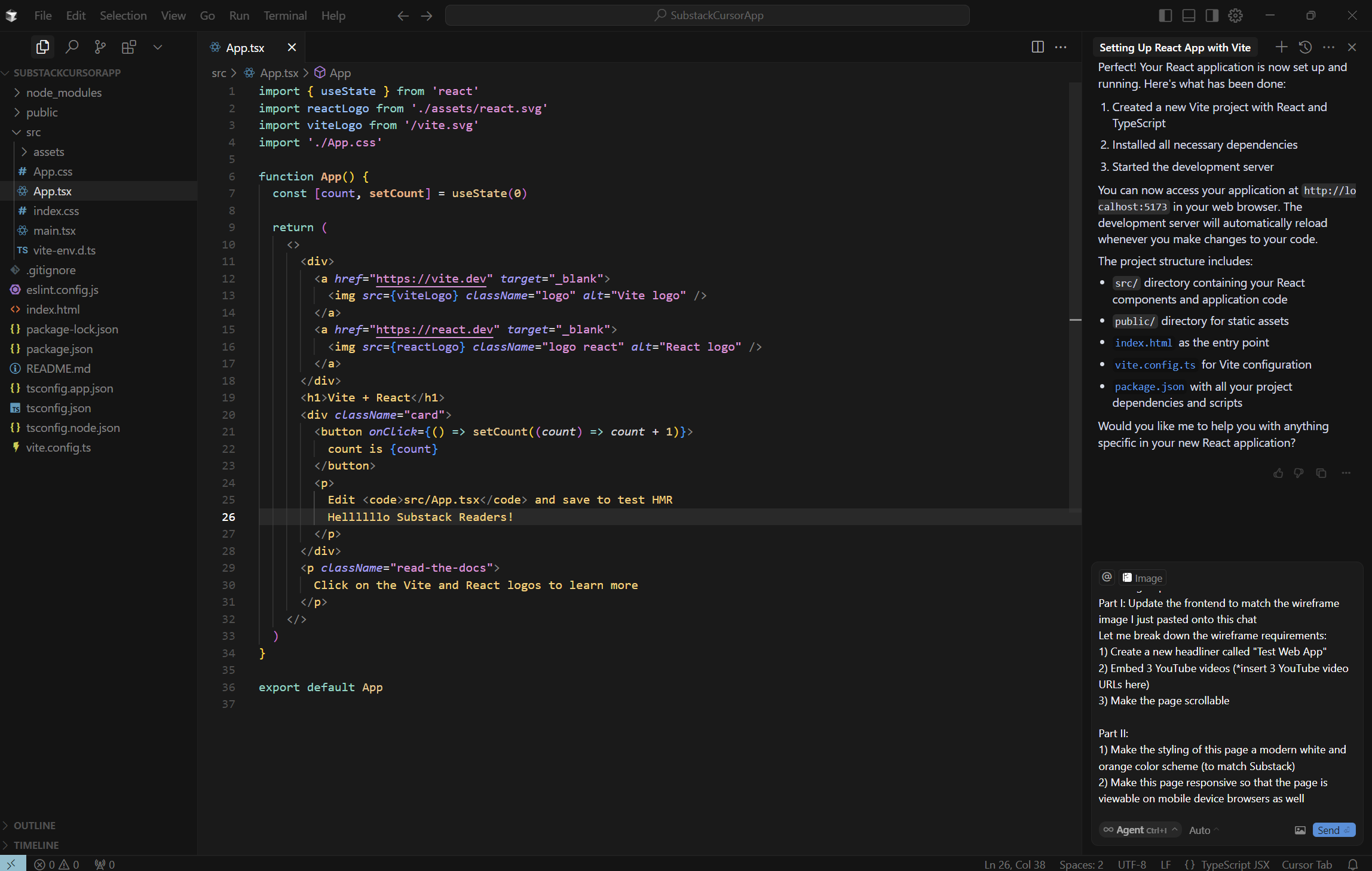Click the SubstackCursorApp search field
Screen dimensions: 1372x871
[x=707, y=16]
